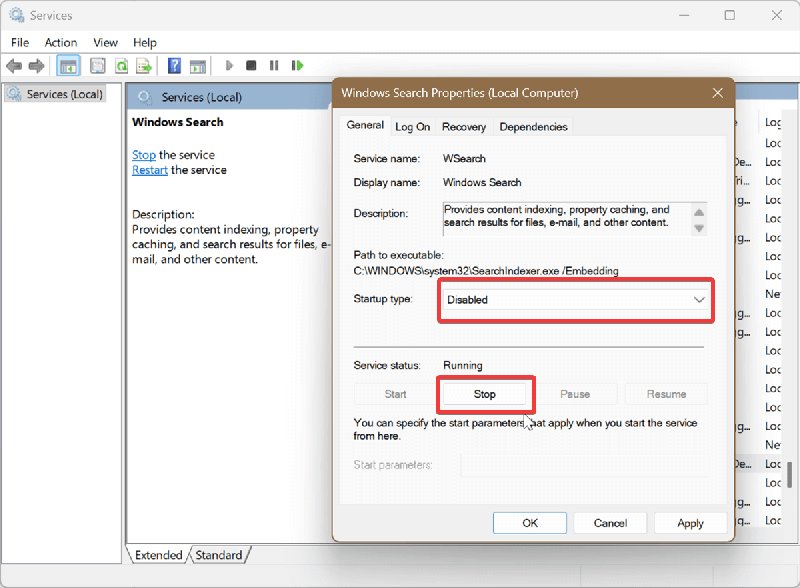
Task: Open the Help menu
Action: pos(145,42)
